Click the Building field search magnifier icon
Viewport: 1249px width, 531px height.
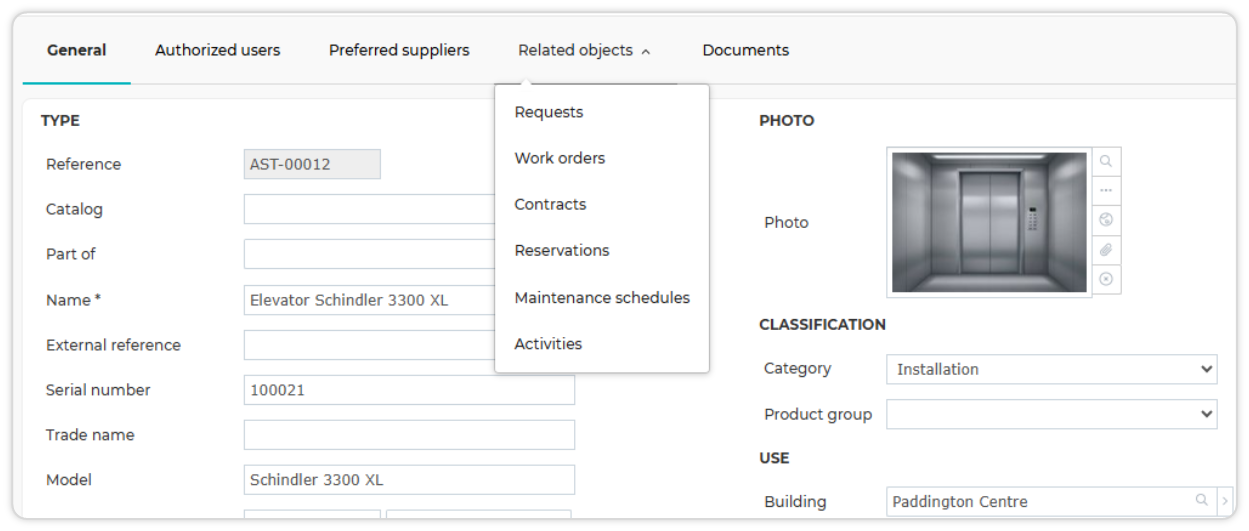(1202, 501)
